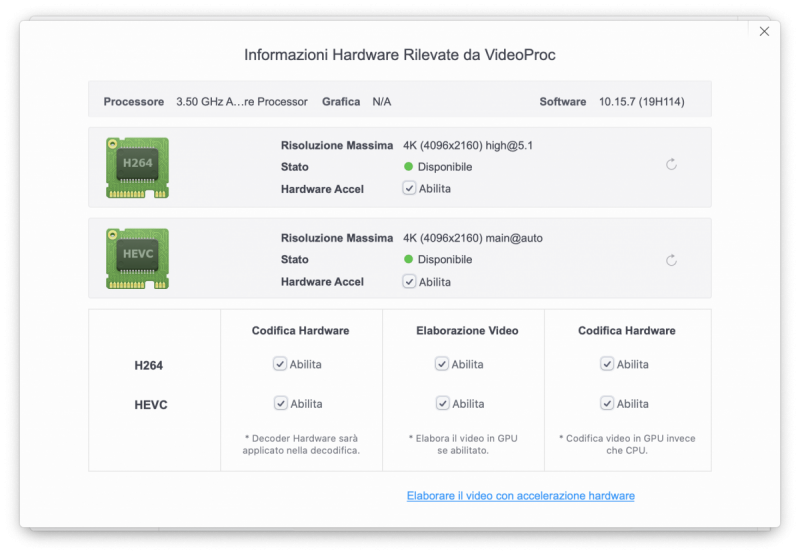
Task: Toggle HEVC Abilita in last Codifica Hardware column
Action: (607, 404)
